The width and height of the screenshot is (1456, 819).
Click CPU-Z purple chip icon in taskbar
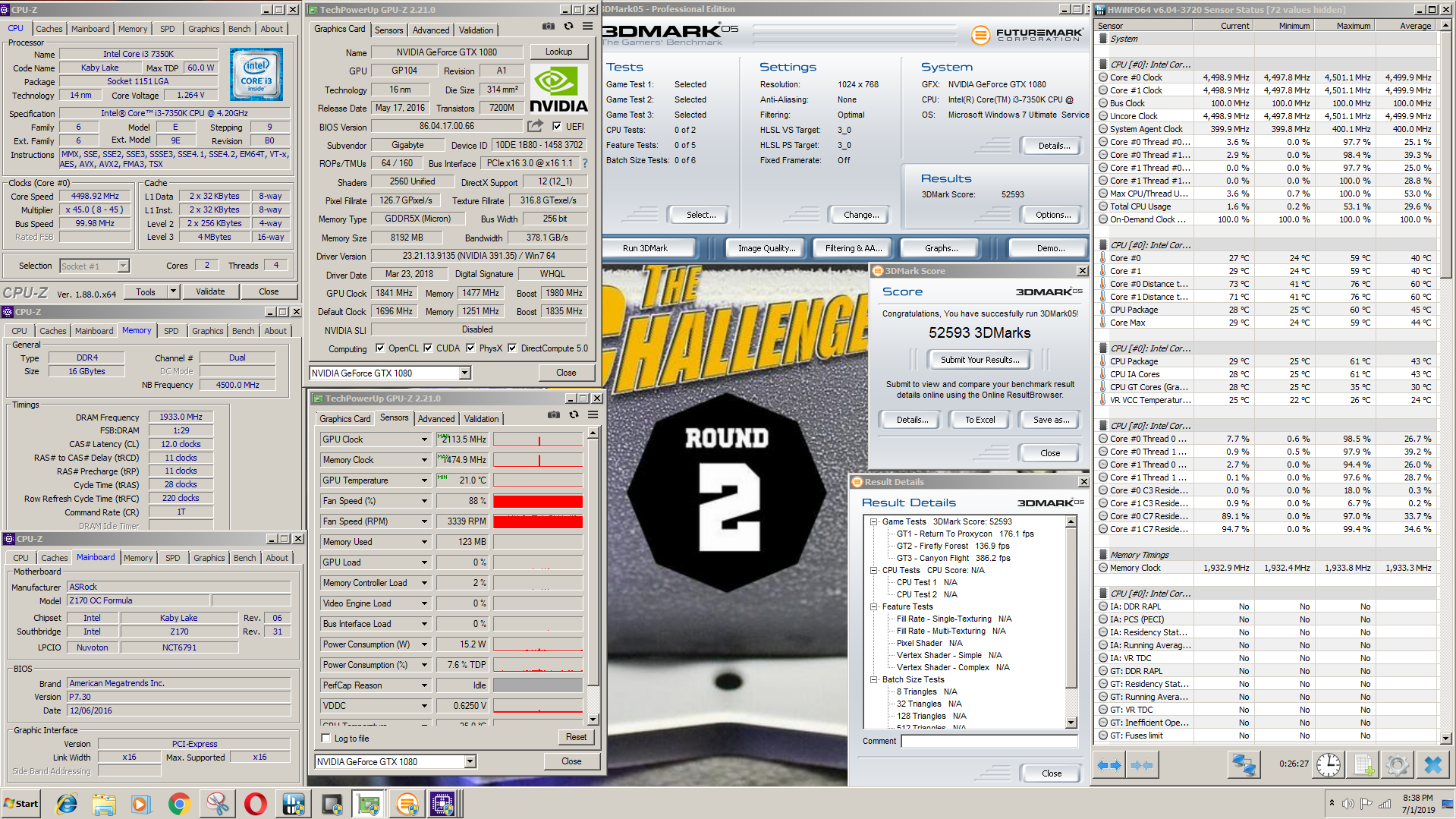coord(443,804)
